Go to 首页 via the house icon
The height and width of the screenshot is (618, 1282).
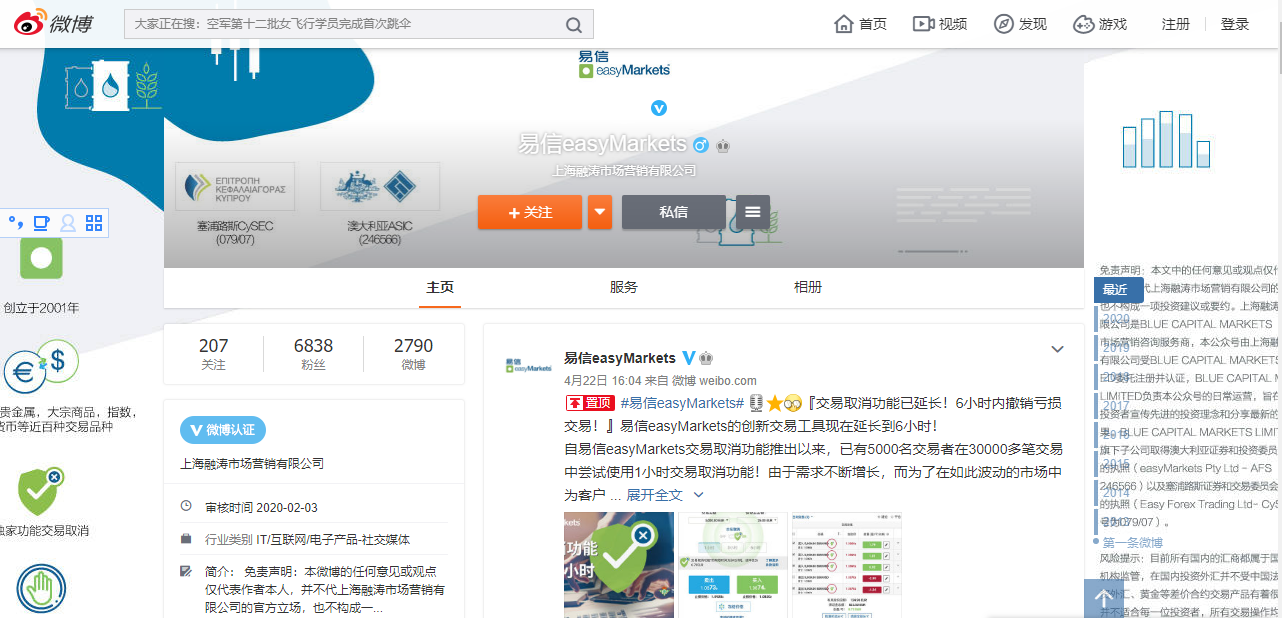coord(844,24)
